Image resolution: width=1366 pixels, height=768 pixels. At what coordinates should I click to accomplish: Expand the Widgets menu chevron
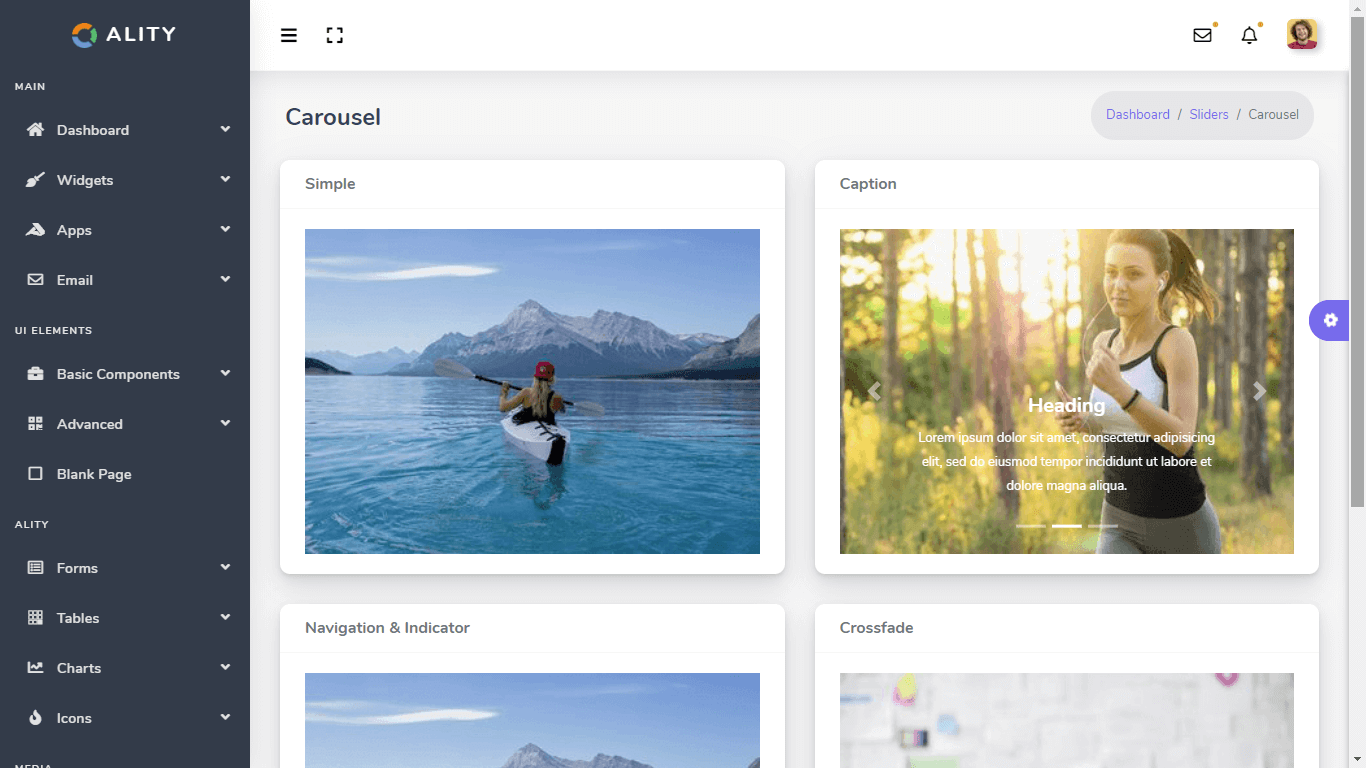point(225,179)
